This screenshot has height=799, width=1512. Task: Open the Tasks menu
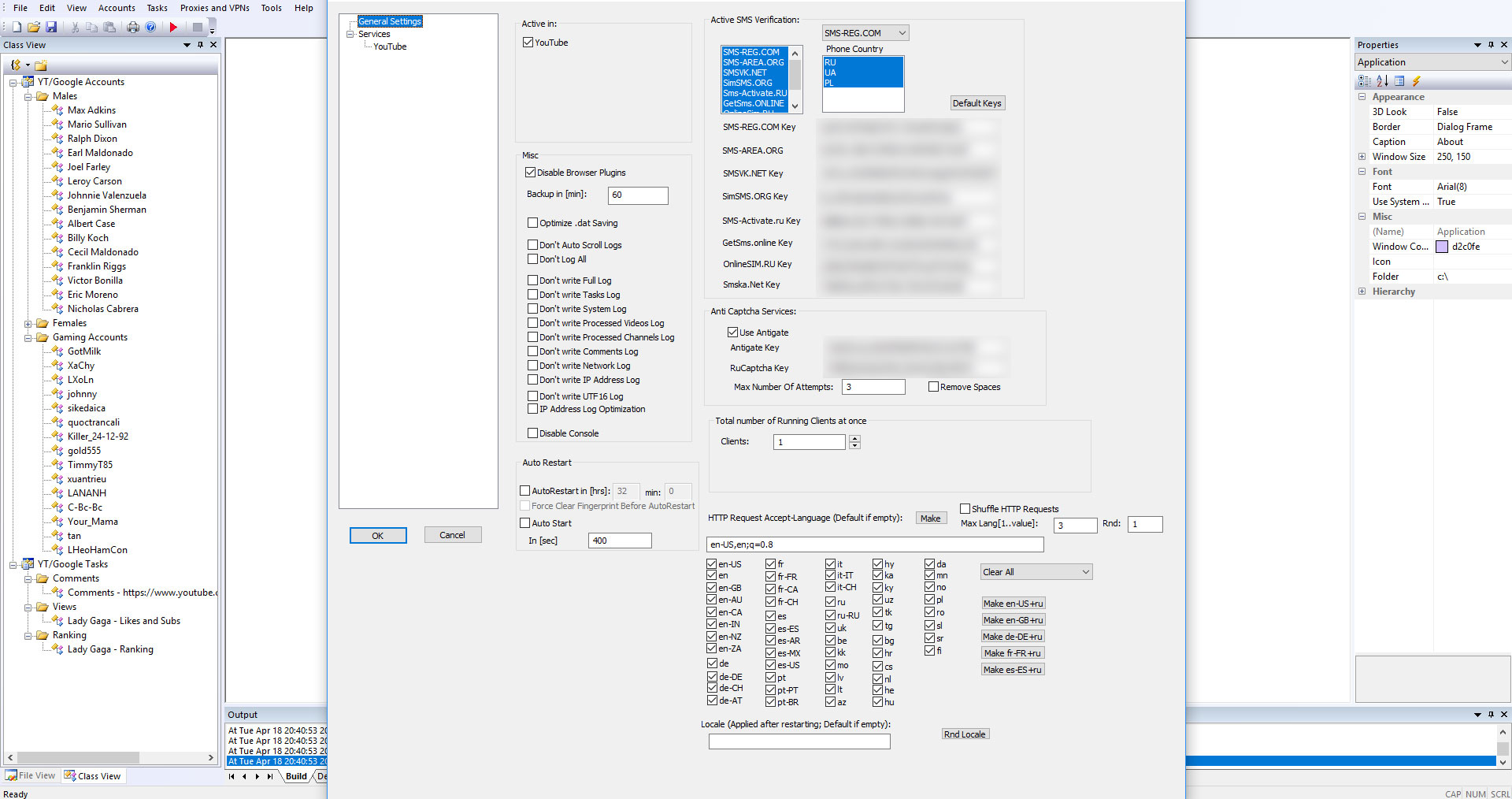coord(157,8)
